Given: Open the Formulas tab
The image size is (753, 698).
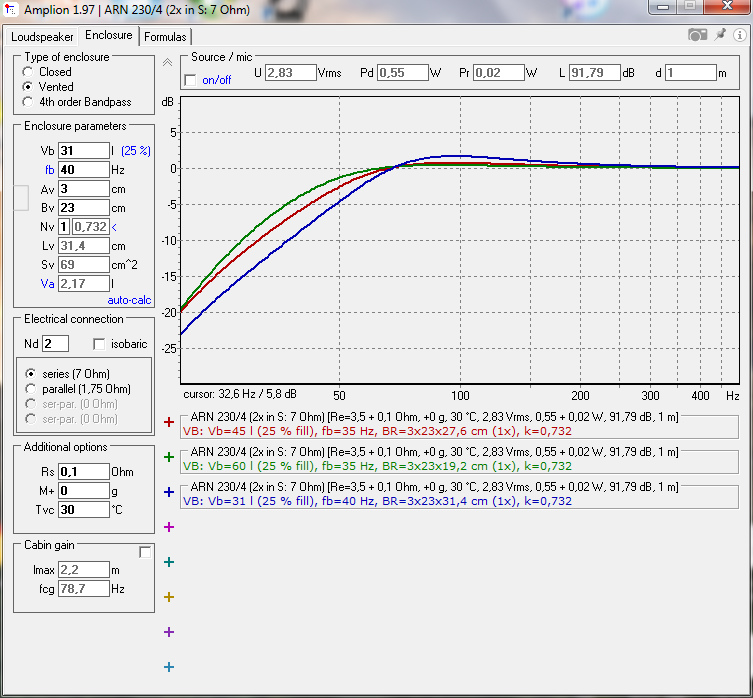Looking at the screenshot, I should pos(165,37).
